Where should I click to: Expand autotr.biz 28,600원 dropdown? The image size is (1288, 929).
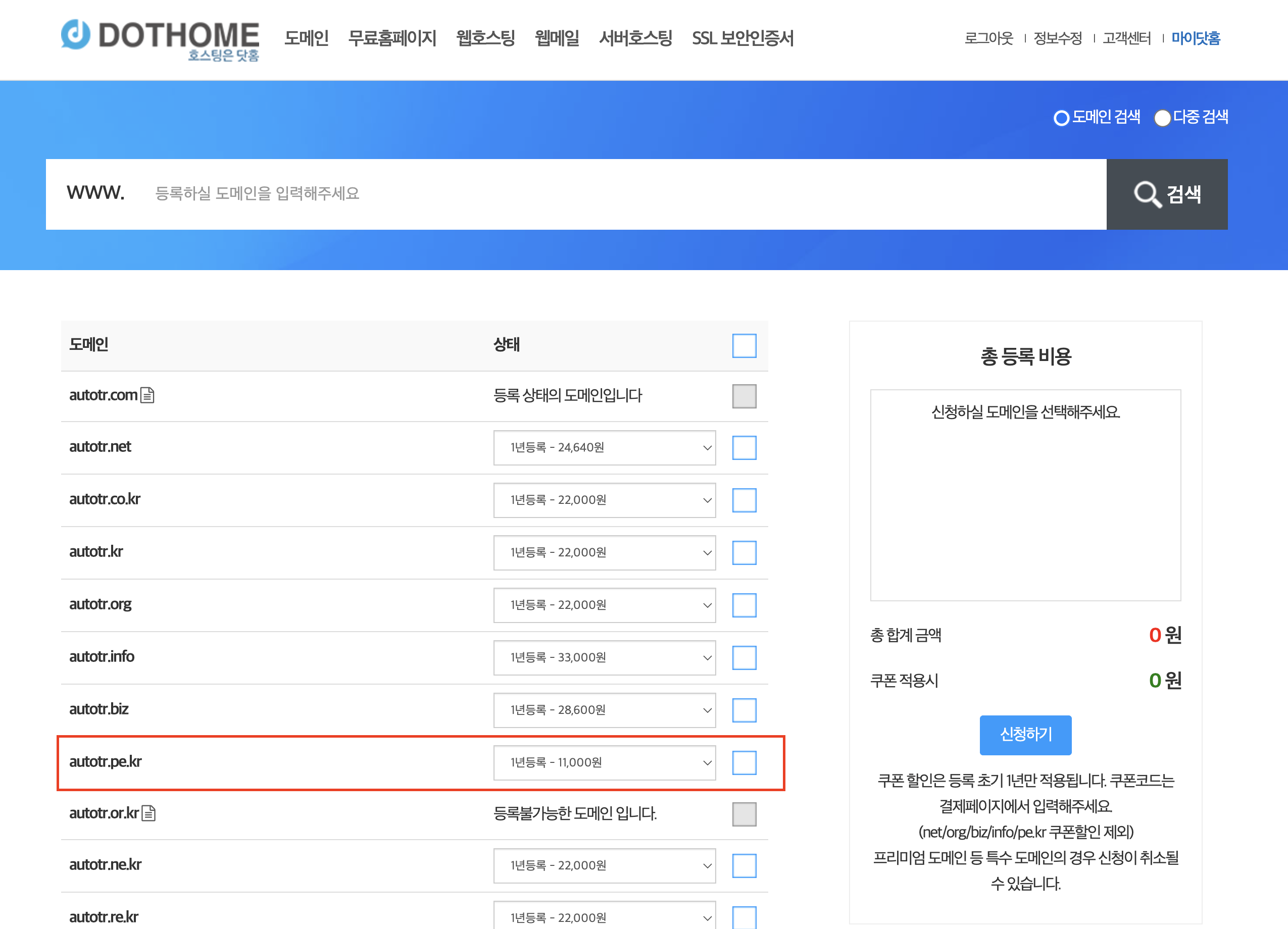click(x=604, y=709)
